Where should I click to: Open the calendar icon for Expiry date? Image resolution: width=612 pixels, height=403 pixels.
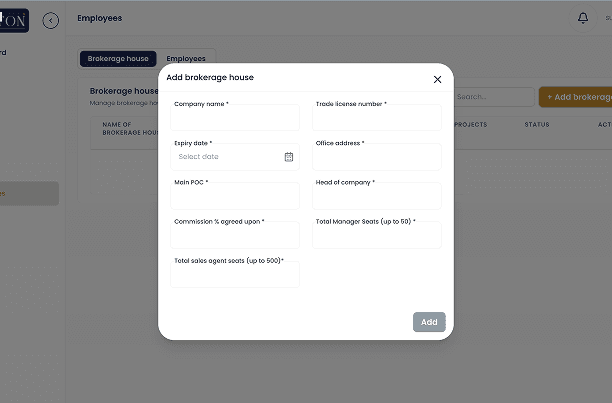[289, 157]
